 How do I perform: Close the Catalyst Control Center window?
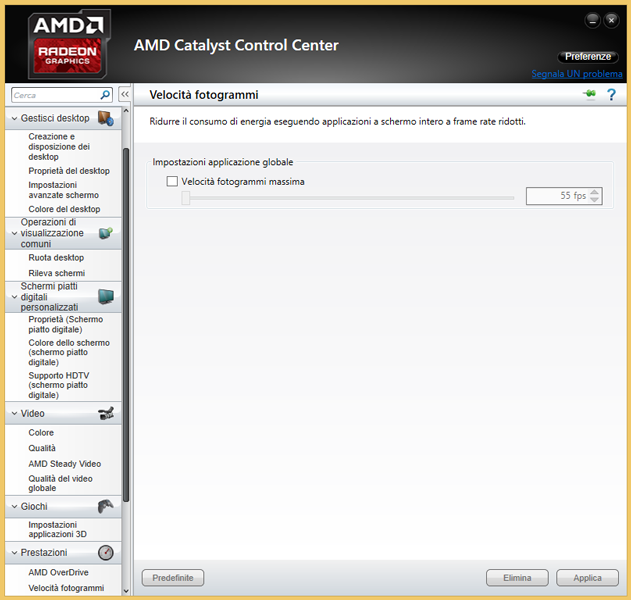611,20
